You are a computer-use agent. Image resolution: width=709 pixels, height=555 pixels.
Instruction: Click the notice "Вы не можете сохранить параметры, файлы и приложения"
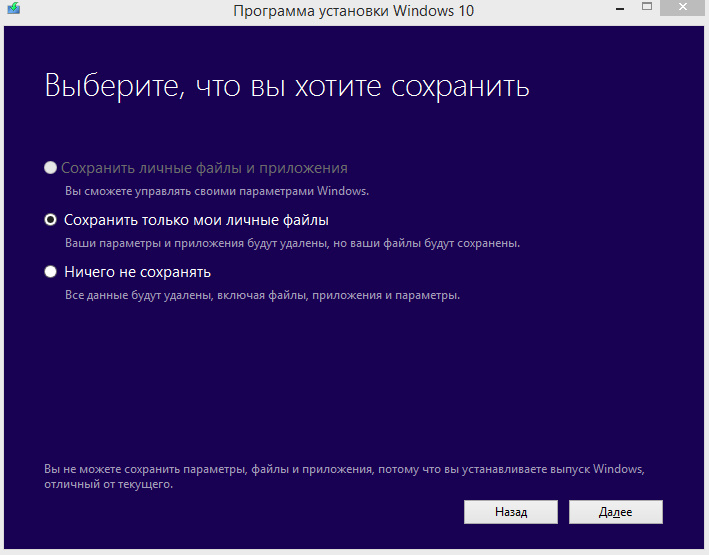[208, 469]
